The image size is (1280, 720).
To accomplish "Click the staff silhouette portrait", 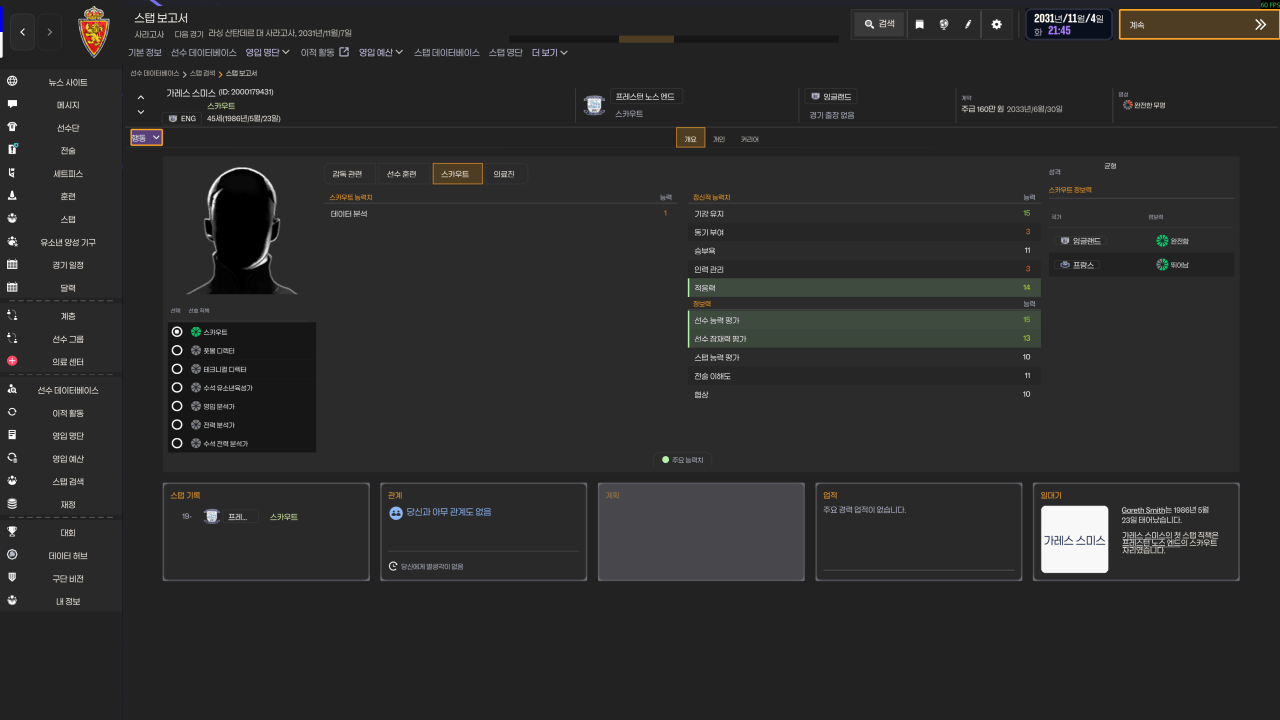I will tap(241, 230).
